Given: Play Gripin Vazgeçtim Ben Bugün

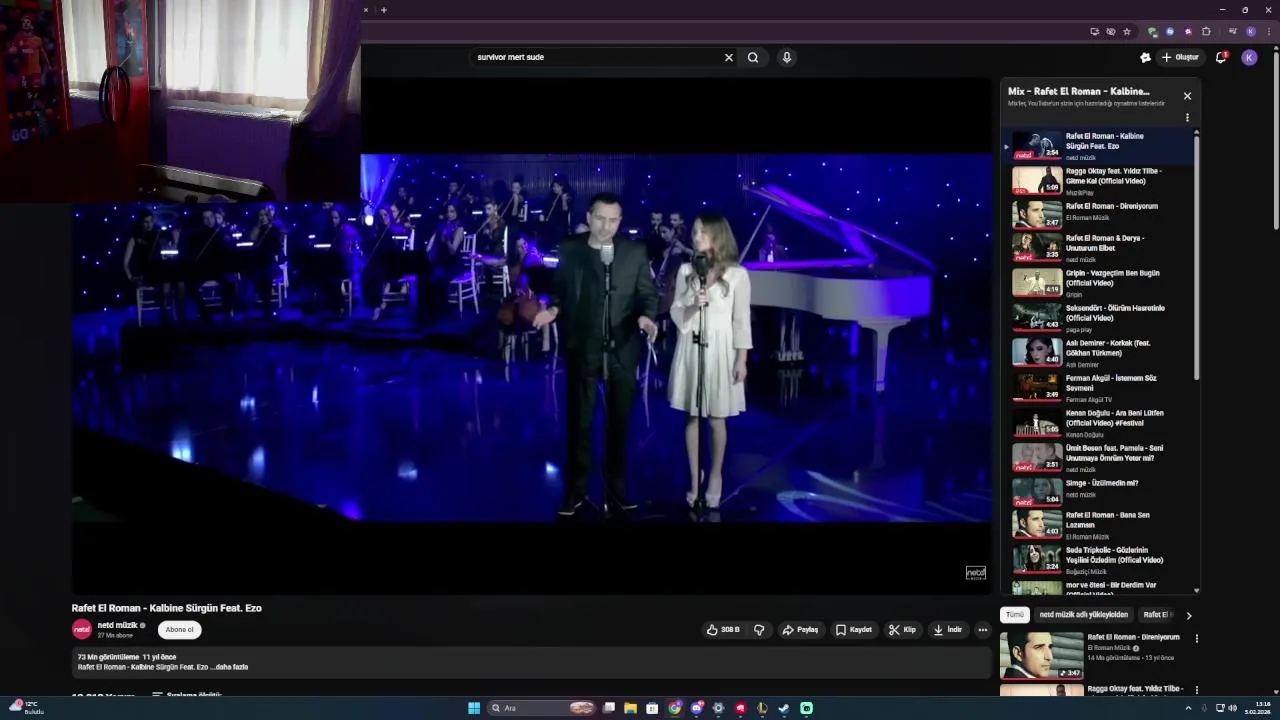Looking at the screenshot, I should coord(1100,283).
